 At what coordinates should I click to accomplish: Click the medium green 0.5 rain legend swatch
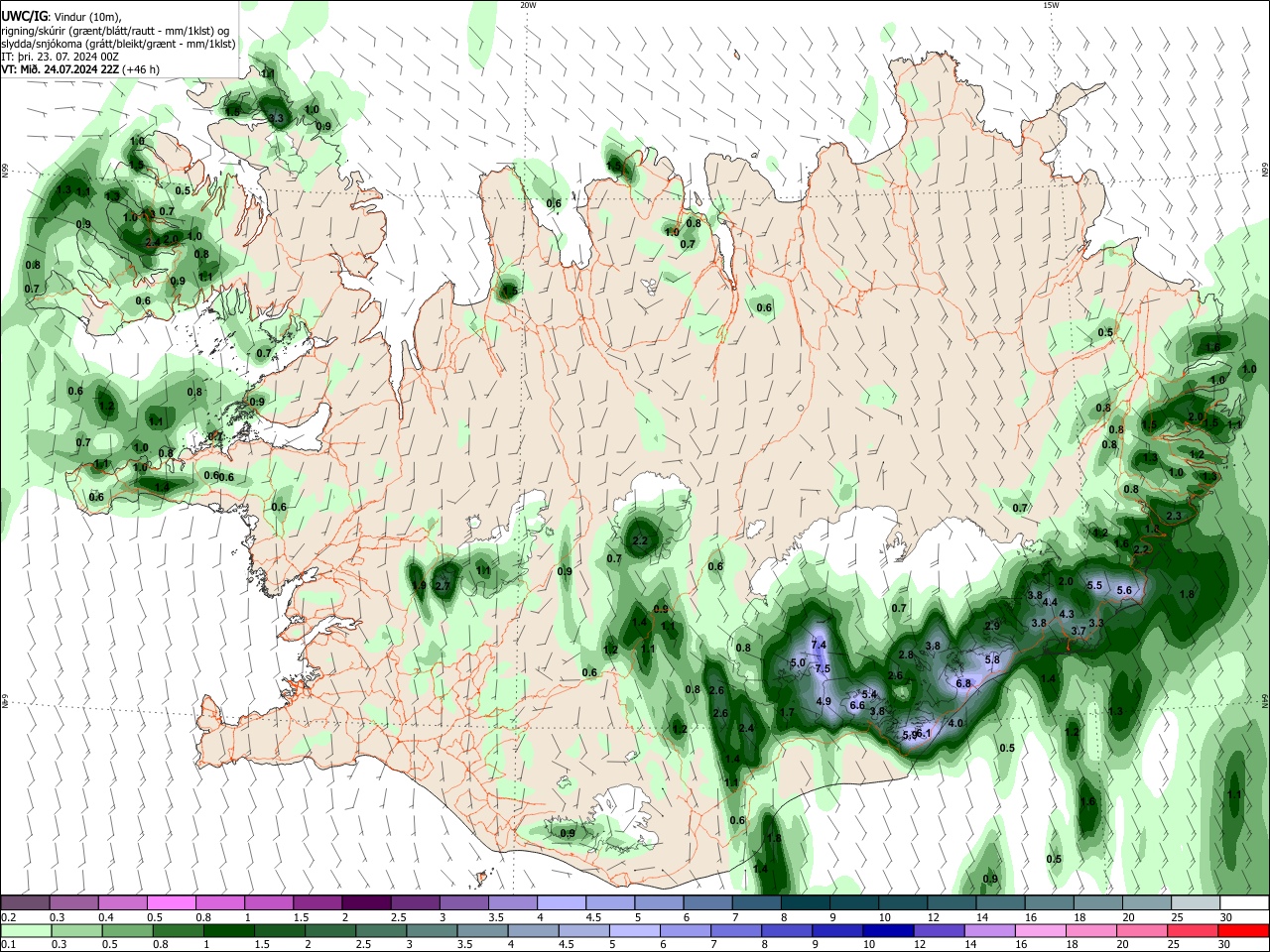[127, 931]
